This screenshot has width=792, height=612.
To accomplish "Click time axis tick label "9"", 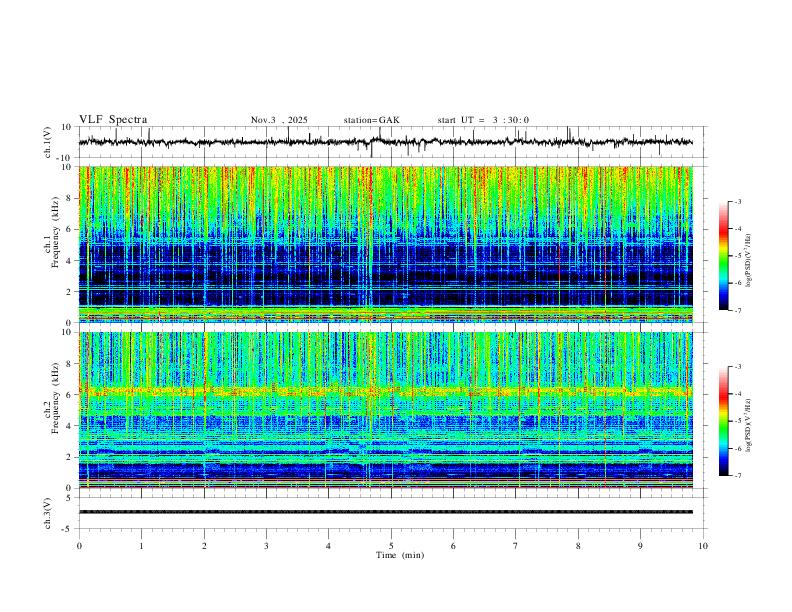I will click(640, 546).
